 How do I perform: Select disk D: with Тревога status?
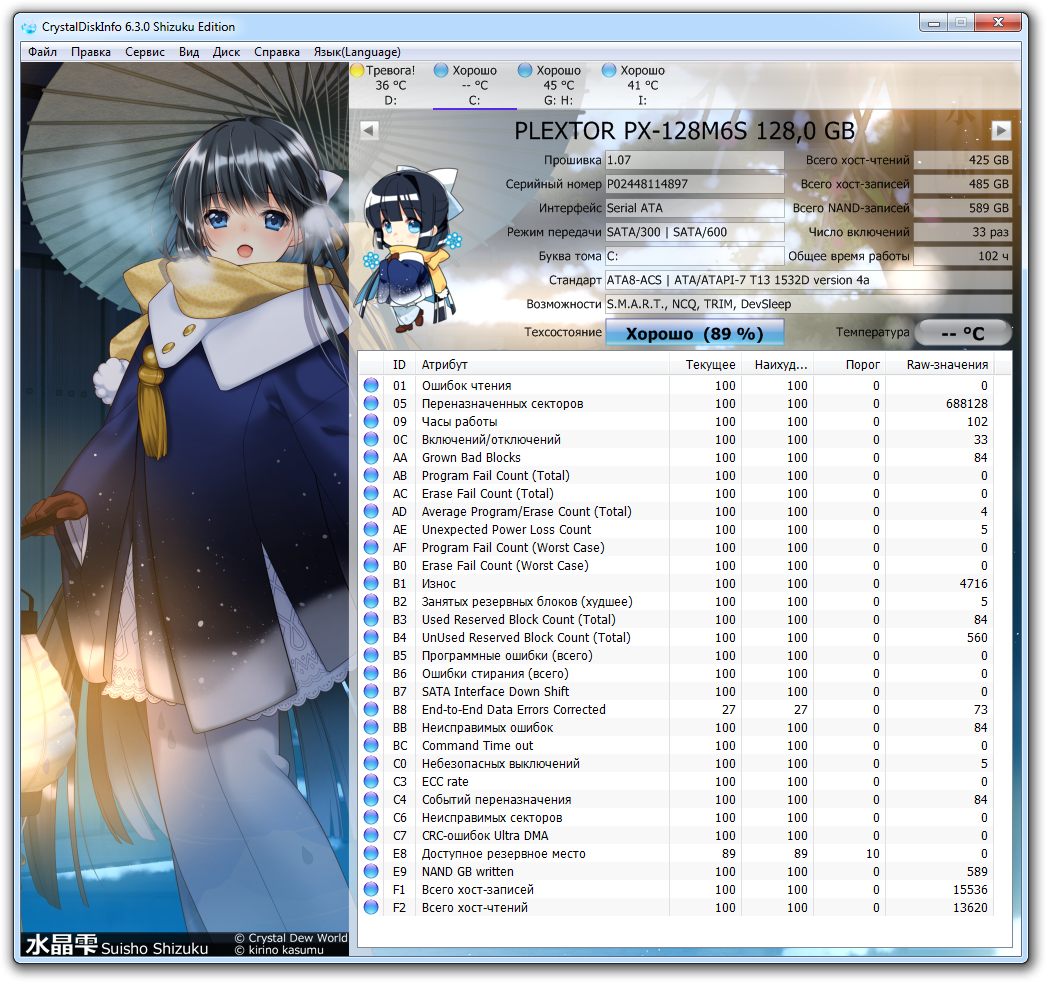(391, 85)
